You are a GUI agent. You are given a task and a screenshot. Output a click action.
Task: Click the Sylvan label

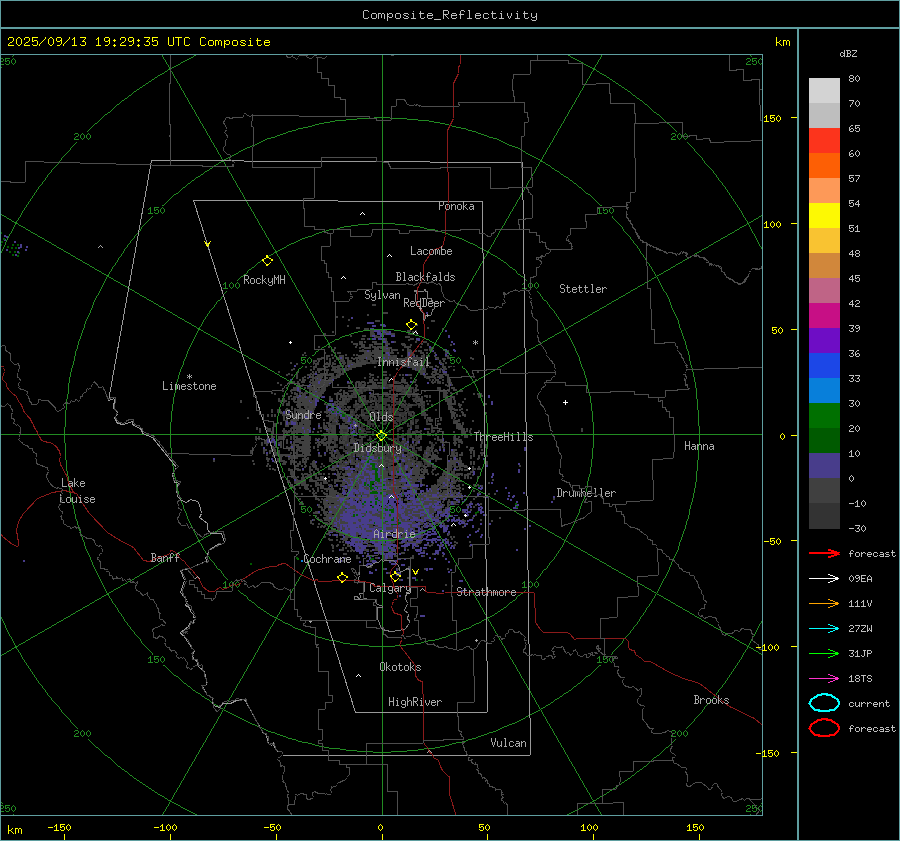[382, 295]
